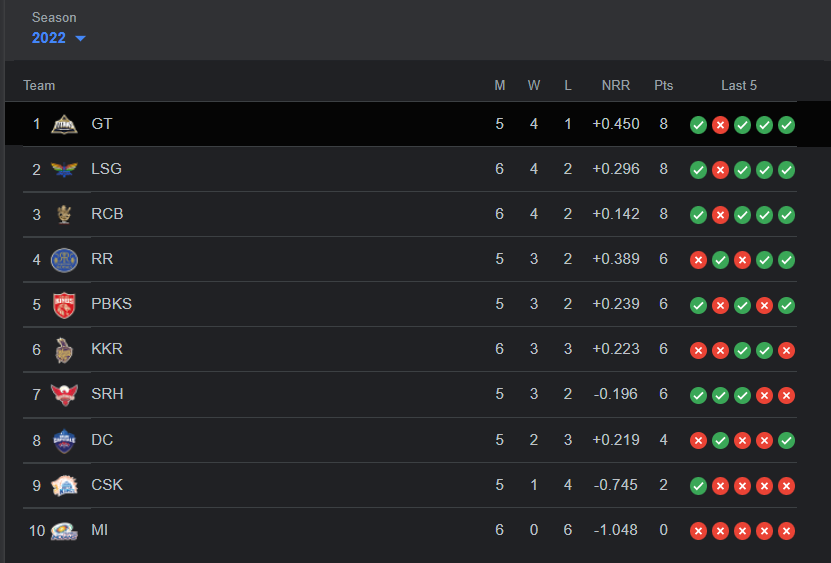Click the Gujarat Titans team logo
This screenshot has height=563, width=831.
click(x=64, y=125)
